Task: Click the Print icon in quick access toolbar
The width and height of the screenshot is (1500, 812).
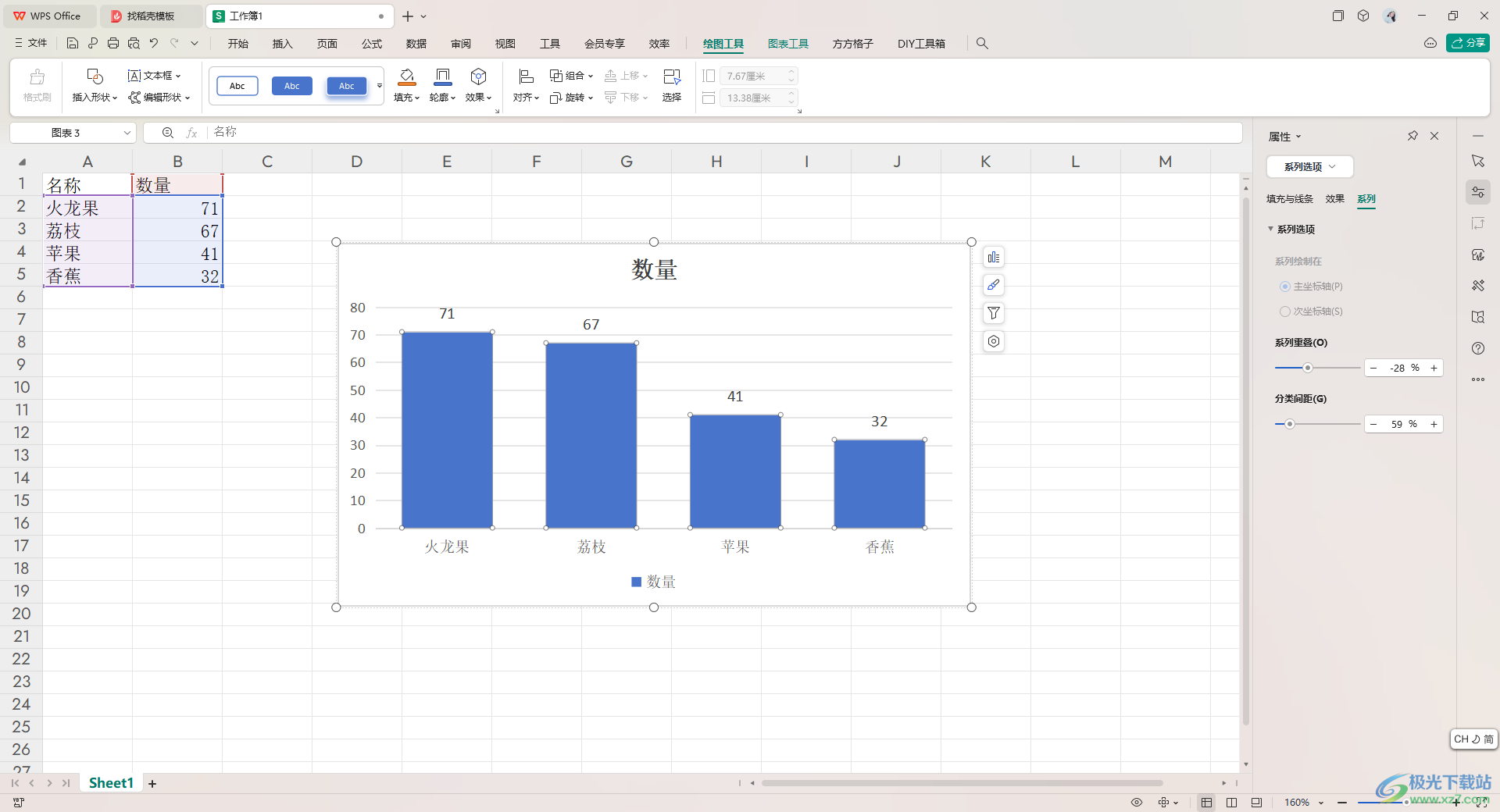Action: click(x=113, y=44)
